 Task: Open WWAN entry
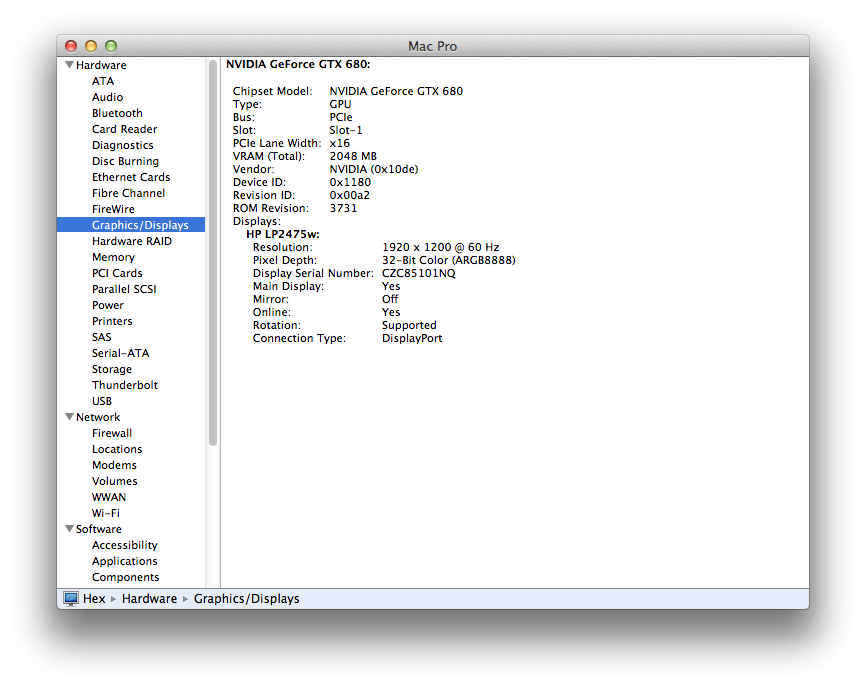(109, 498)
